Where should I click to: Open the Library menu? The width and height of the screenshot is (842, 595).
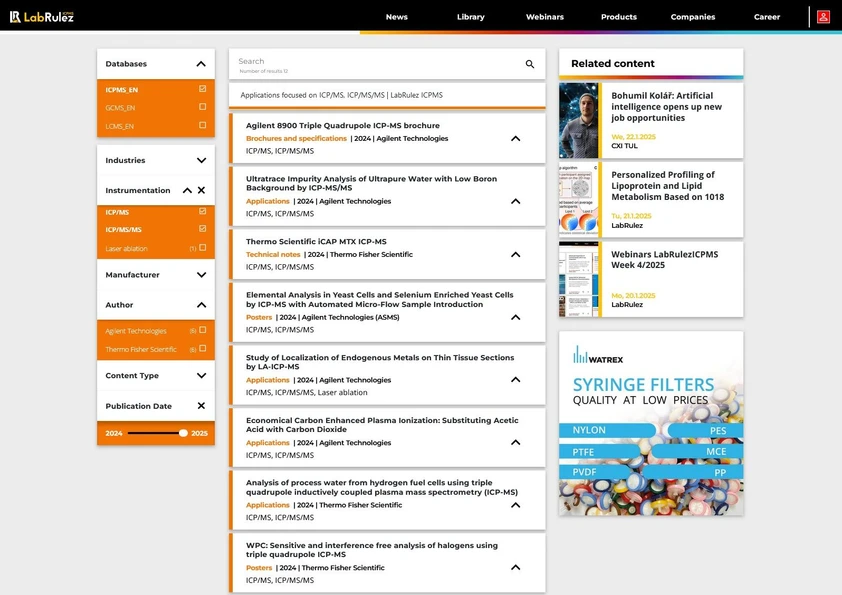click(470, 17)
